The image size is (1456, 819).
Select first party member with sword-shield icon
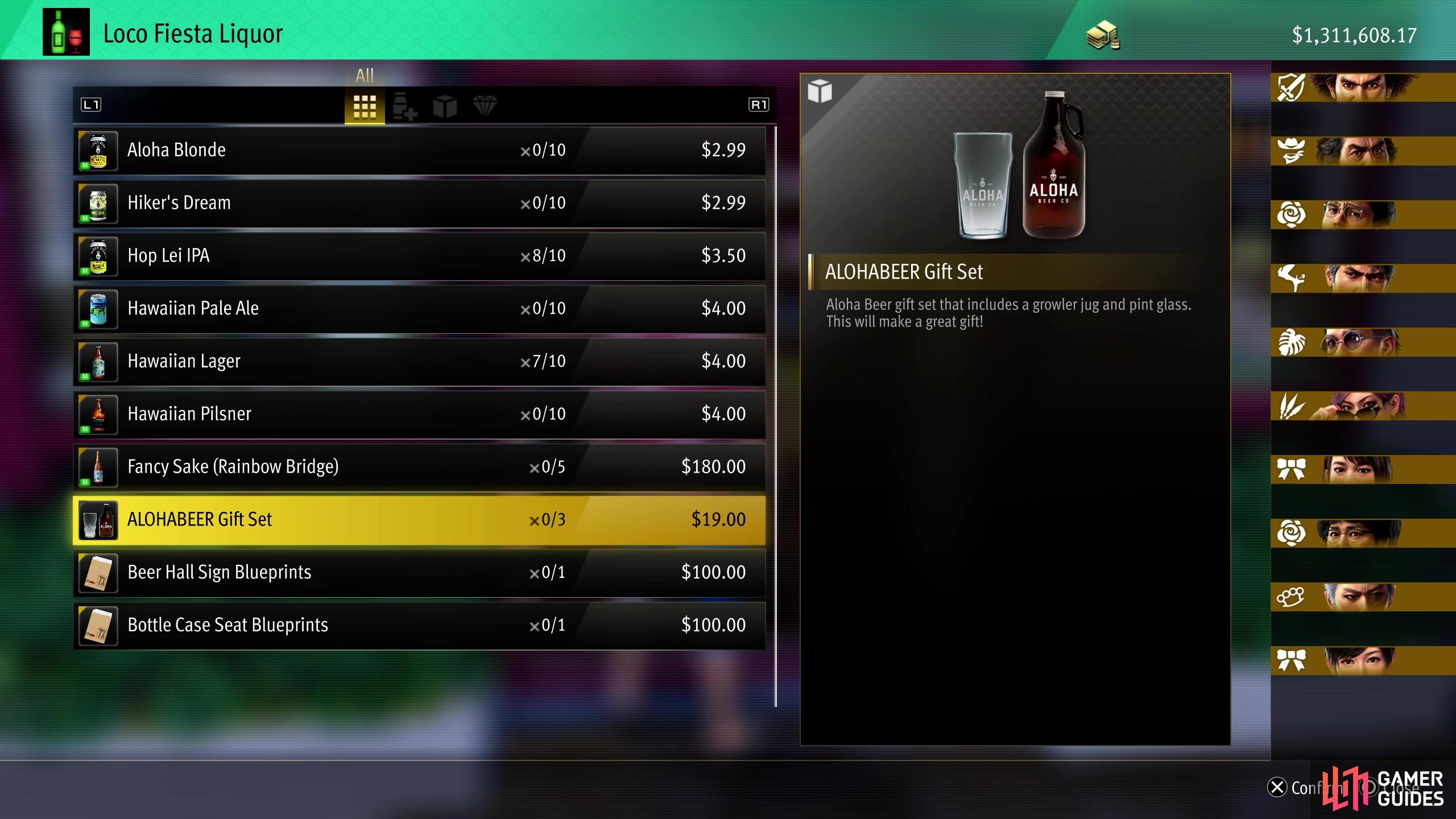(x=1363, y=87)
